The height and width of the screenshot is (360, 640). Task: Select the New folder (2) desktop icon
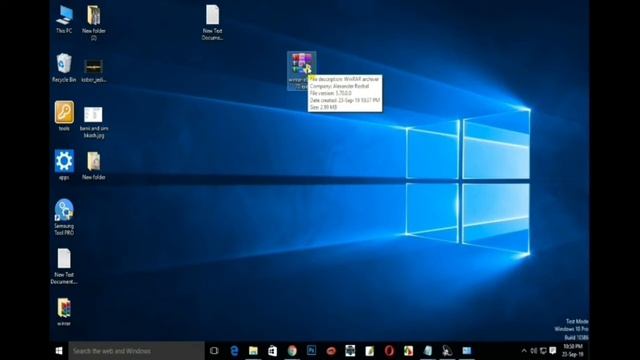[93, 22]
